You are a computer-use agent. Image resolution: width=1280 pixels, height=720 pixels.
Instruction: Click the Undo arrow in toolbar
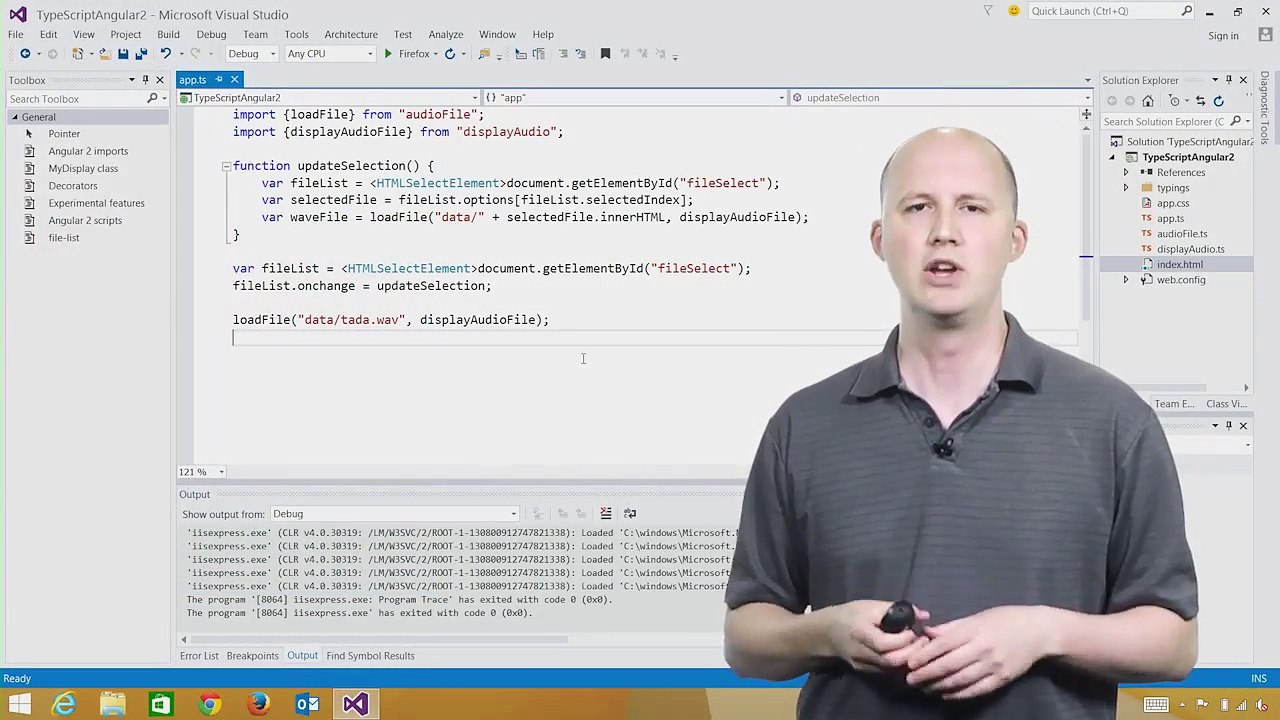pyautogui.click(x=166, y=54)
